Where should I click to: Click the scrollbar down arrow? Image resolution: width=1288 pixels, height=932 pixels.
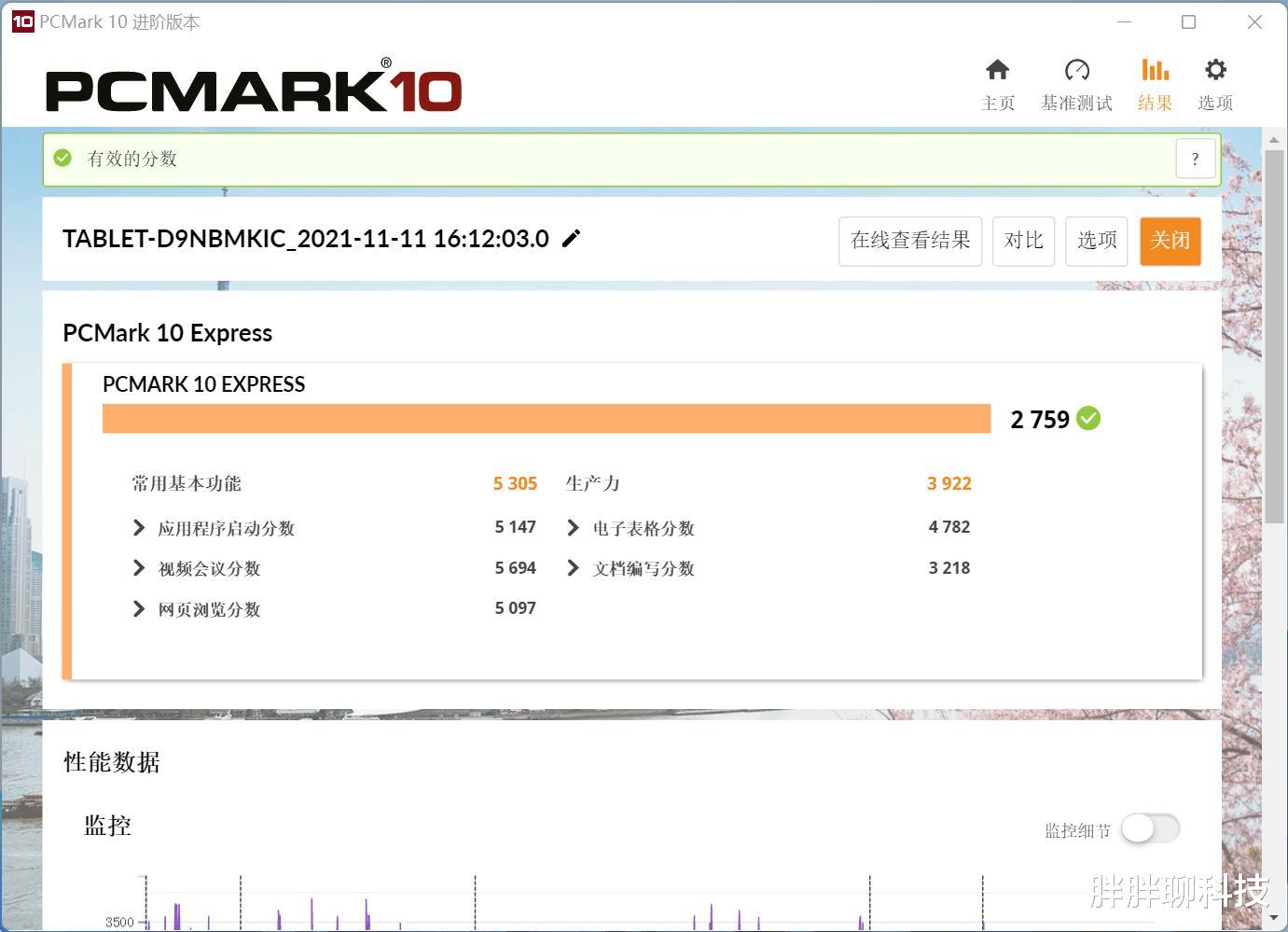(x=1274, y=918)
